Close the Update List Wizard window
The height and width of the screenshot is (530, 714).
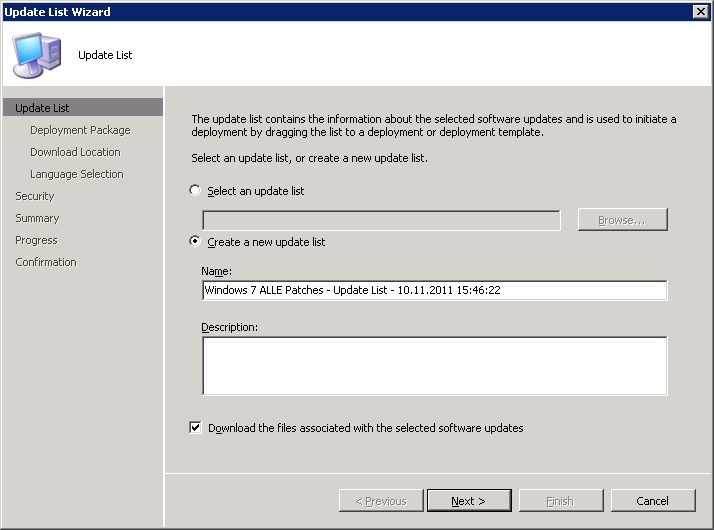click(x=700, y=11)
